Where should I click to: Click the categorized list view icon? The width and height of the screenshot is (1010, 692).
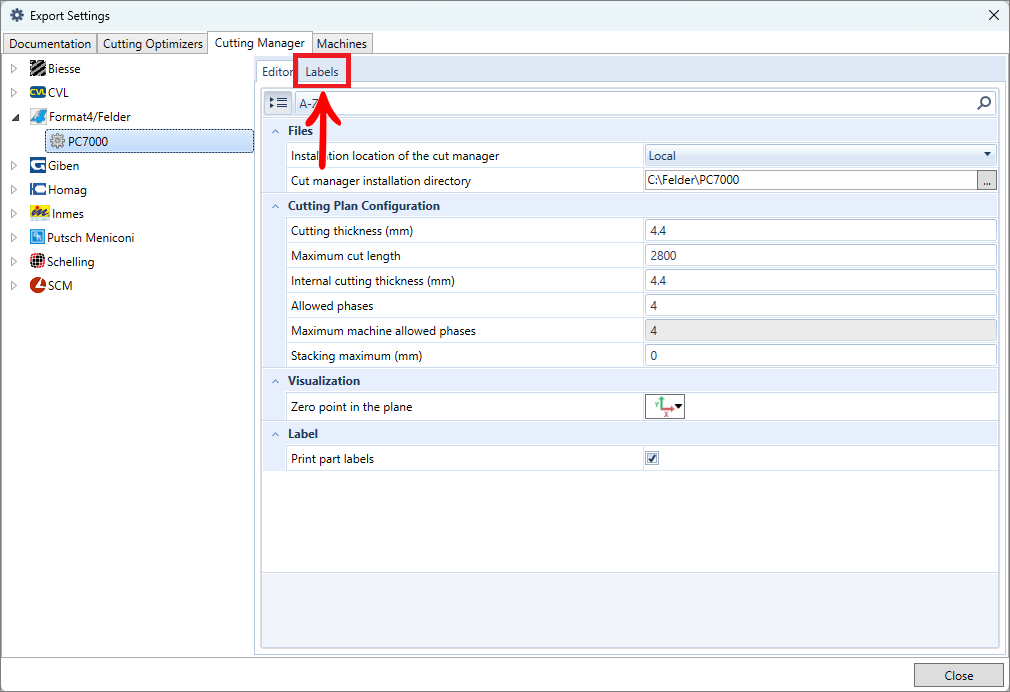coord(278,102)
